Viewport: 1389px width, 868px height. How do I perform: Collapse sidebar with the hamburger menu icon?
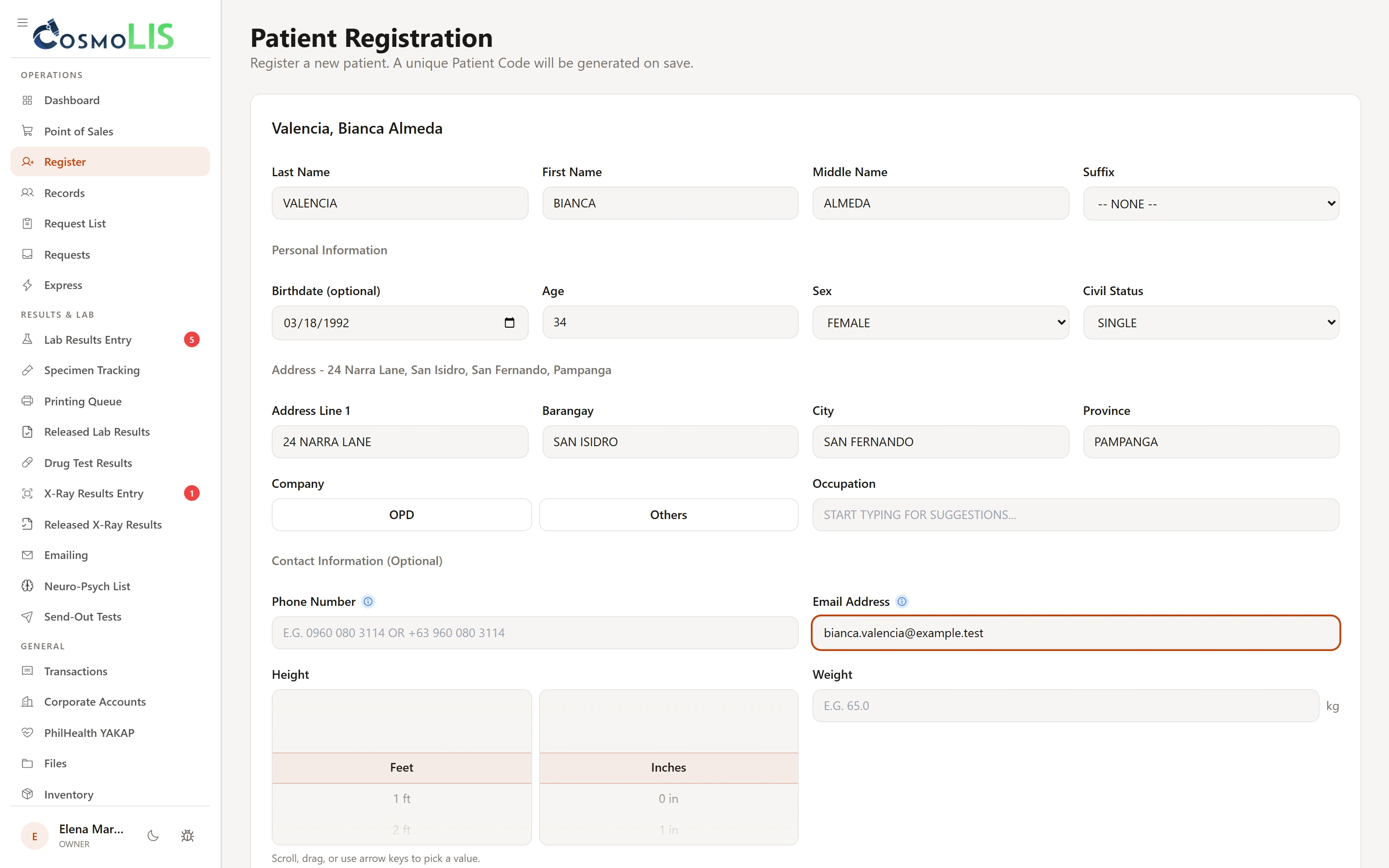click(23, 23)
